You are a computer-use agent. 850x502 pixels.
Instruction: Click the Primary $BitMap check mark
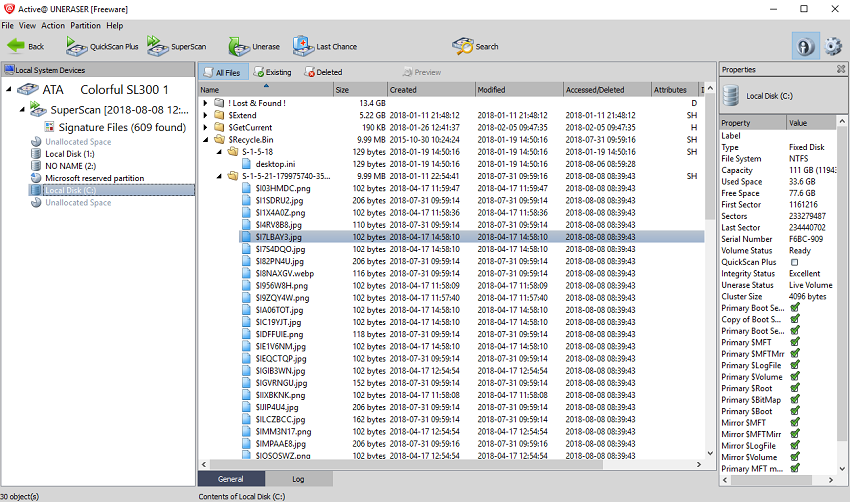point(795,400)
